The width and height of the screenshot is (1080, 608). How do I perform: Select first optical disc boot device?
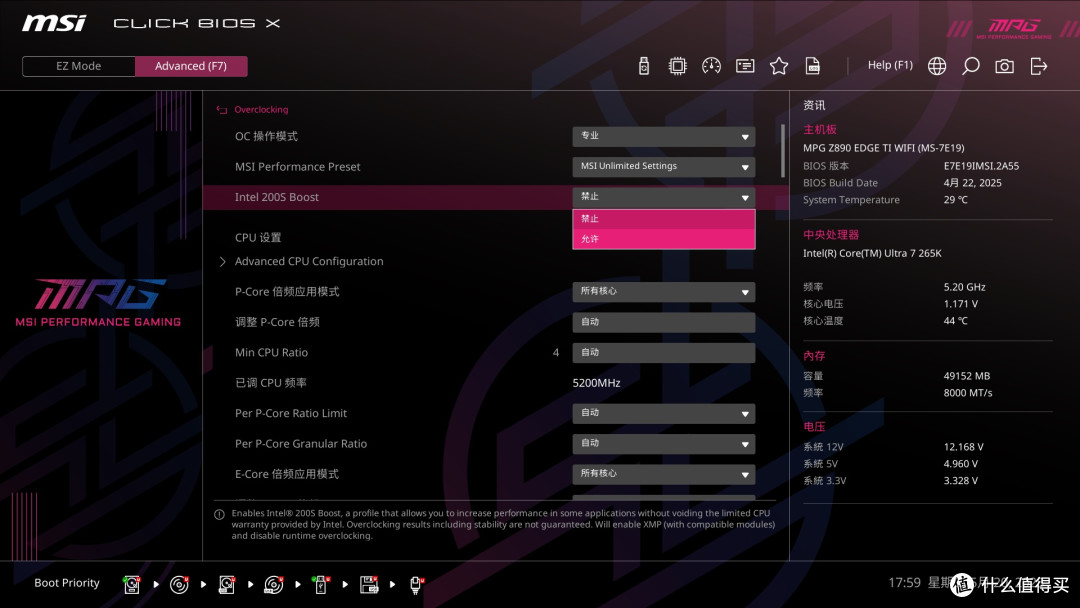coord(179,585)
